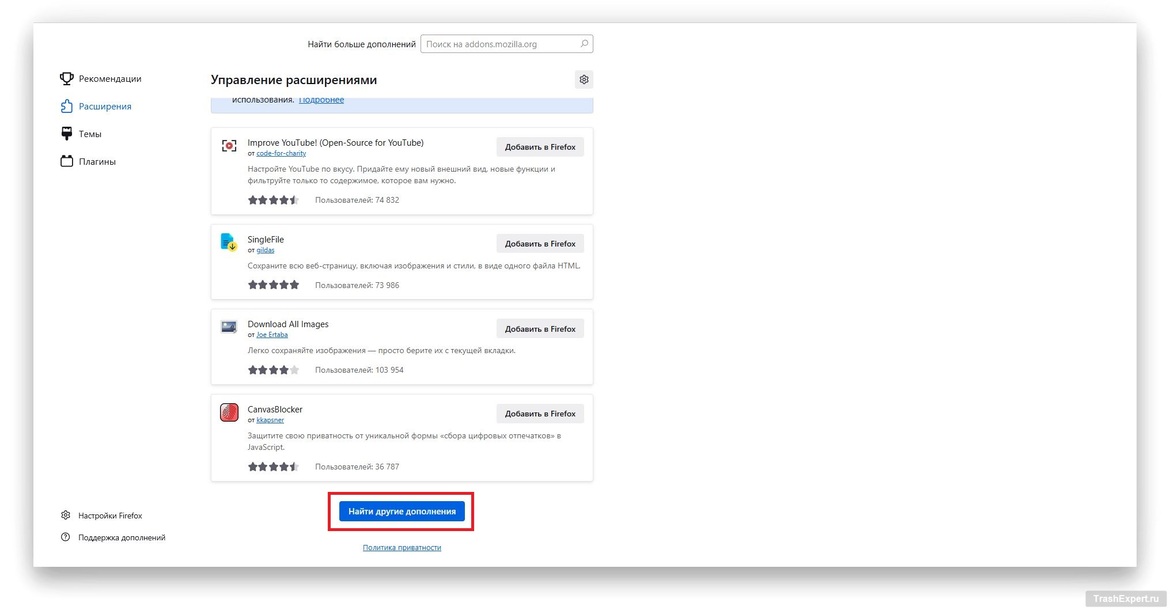Click text Пользователей: 74 832
Viewport: 1170px width, 610px height.
357,200
